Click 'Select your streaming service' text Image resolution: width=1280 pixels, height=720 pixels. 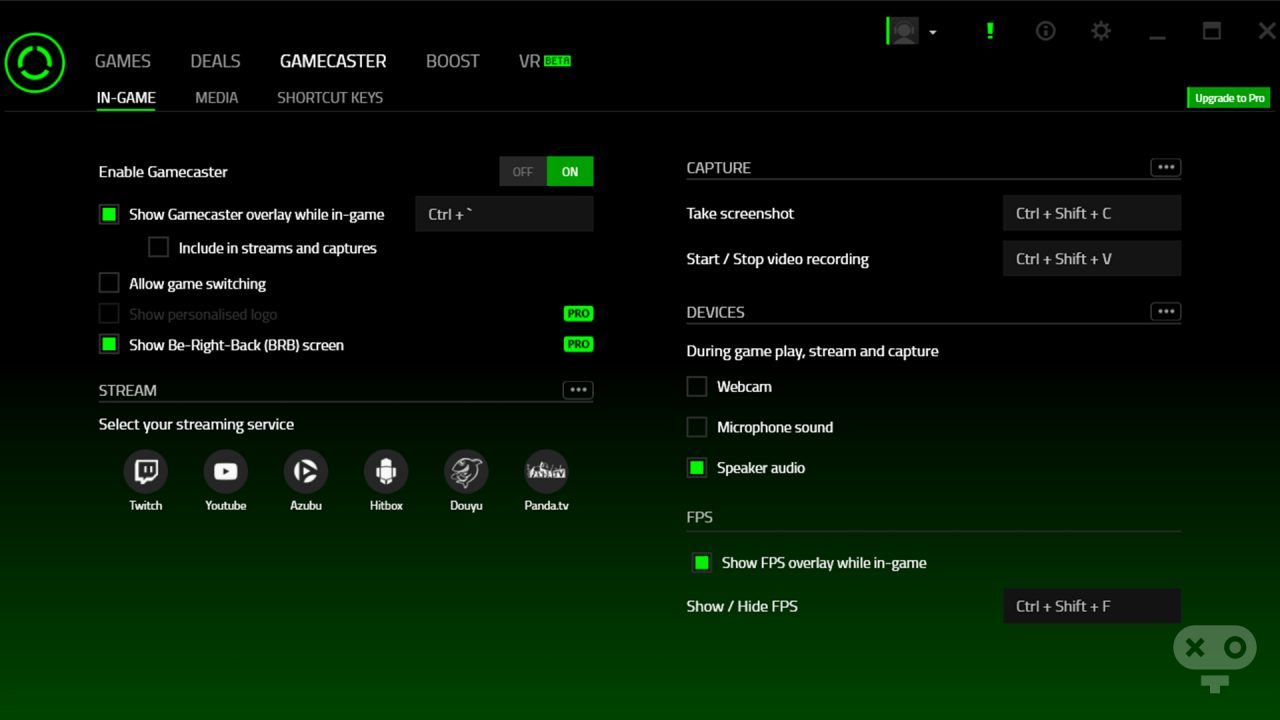tap(196, 424)
